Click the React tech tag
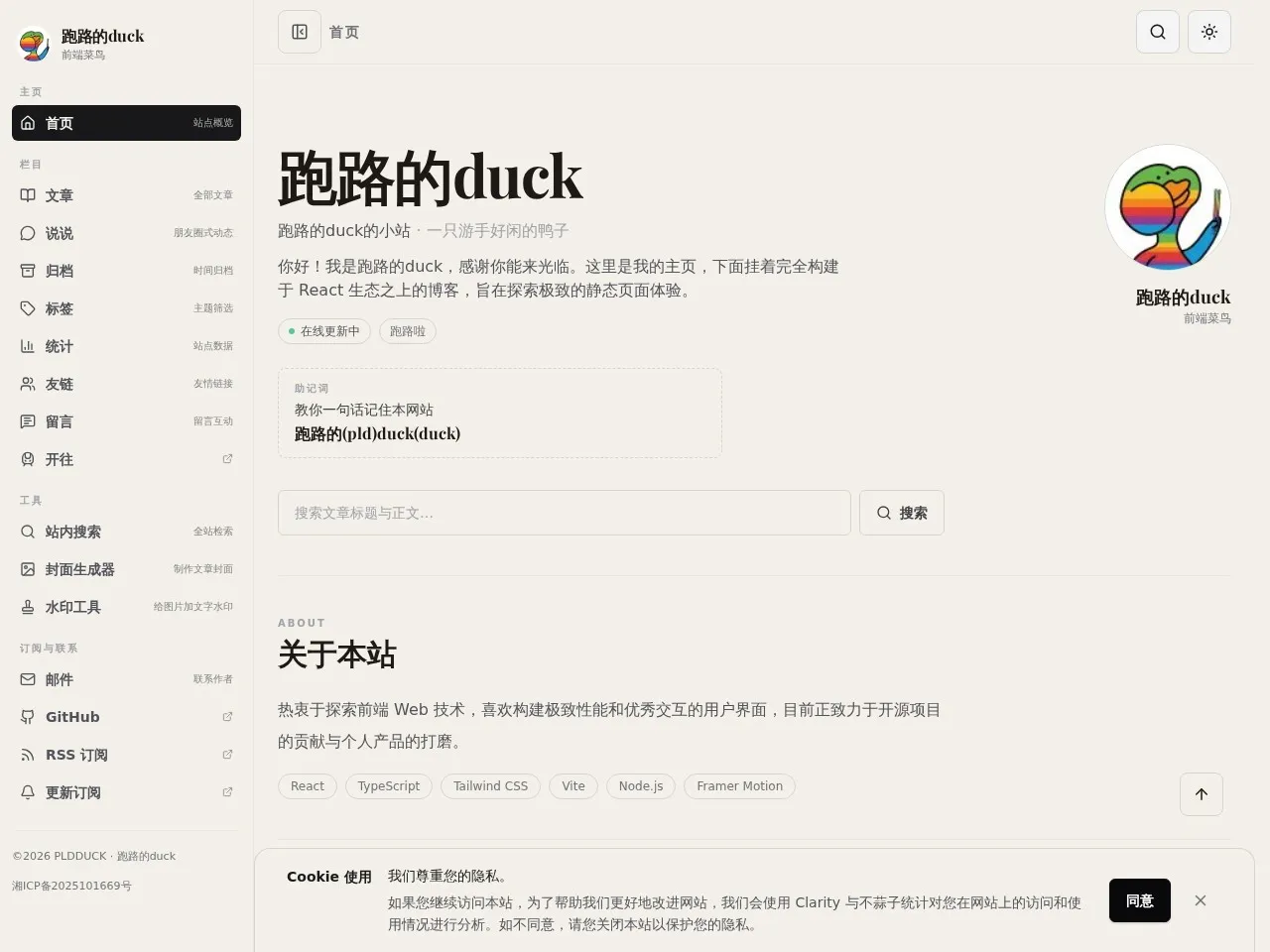The height and width of the screenshot is (952, 1270). (x=308, y=786)
